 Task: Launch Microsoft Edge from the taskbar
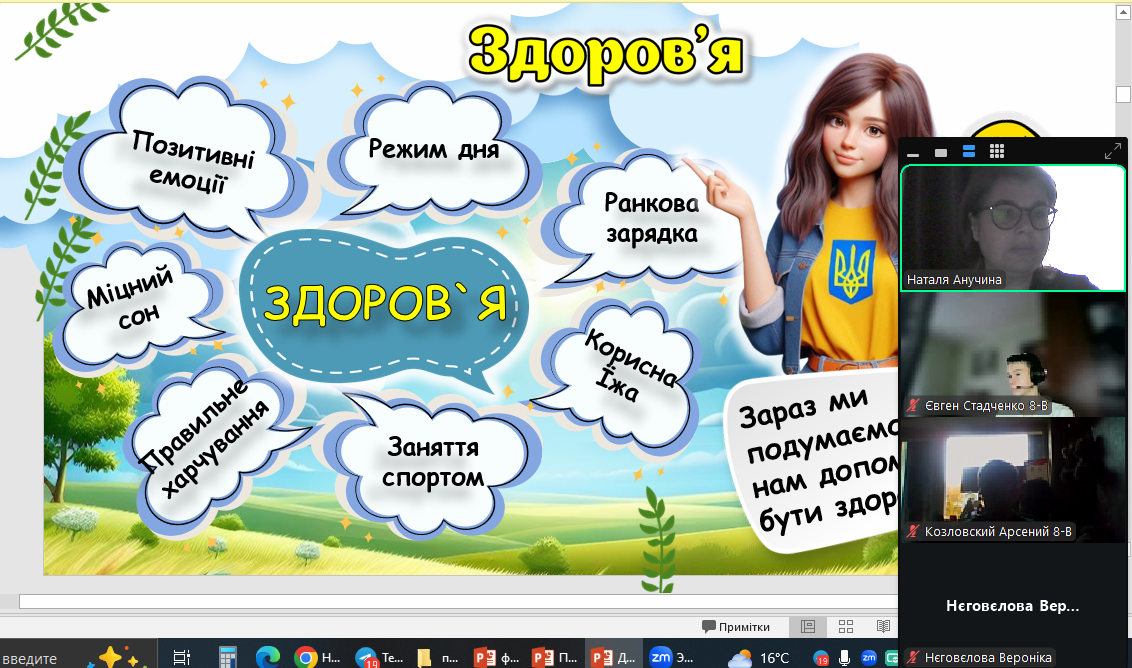pyautogui.click(x=267, y=657)
